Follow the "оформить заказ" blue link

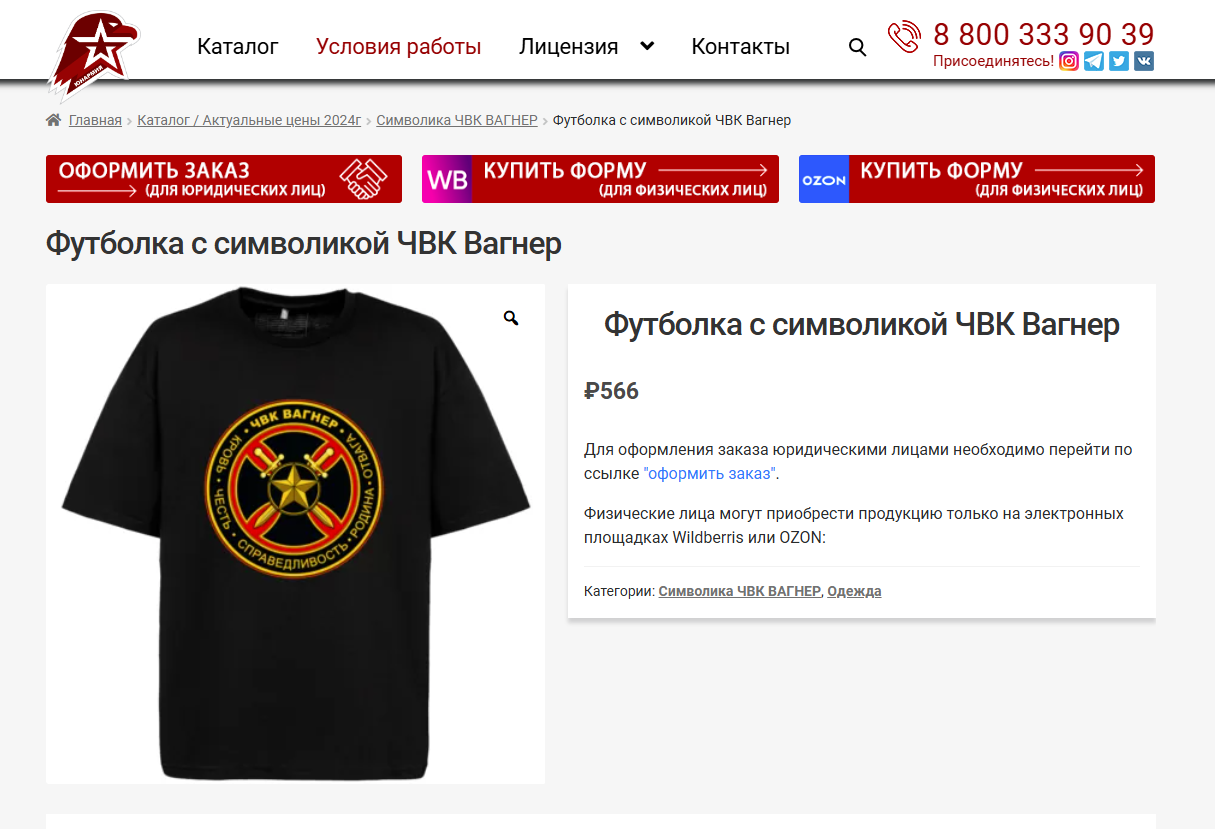coord(710,474)
